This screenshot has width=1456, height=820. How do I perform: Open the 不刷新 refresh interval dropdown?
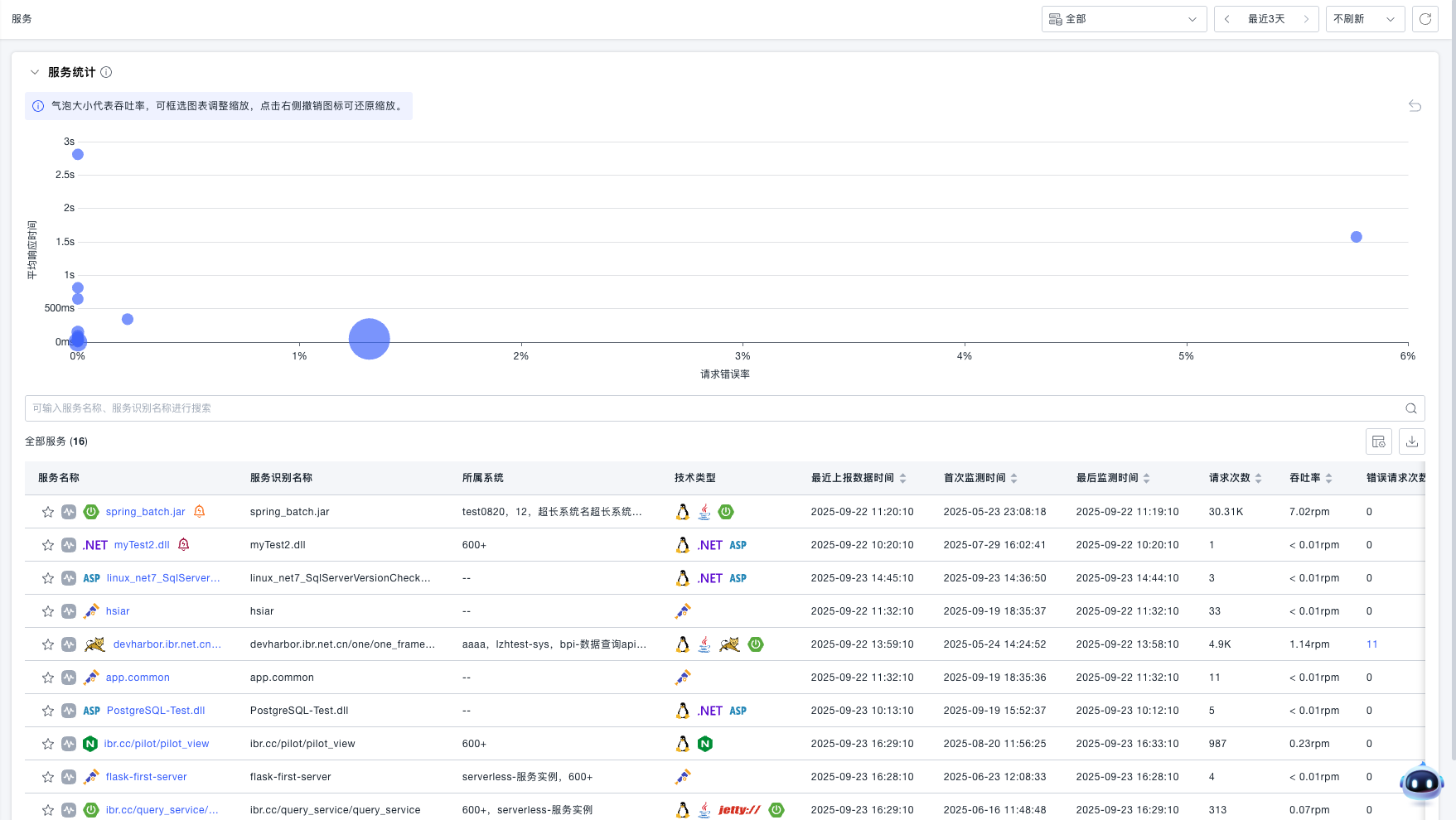(1364, 19)
